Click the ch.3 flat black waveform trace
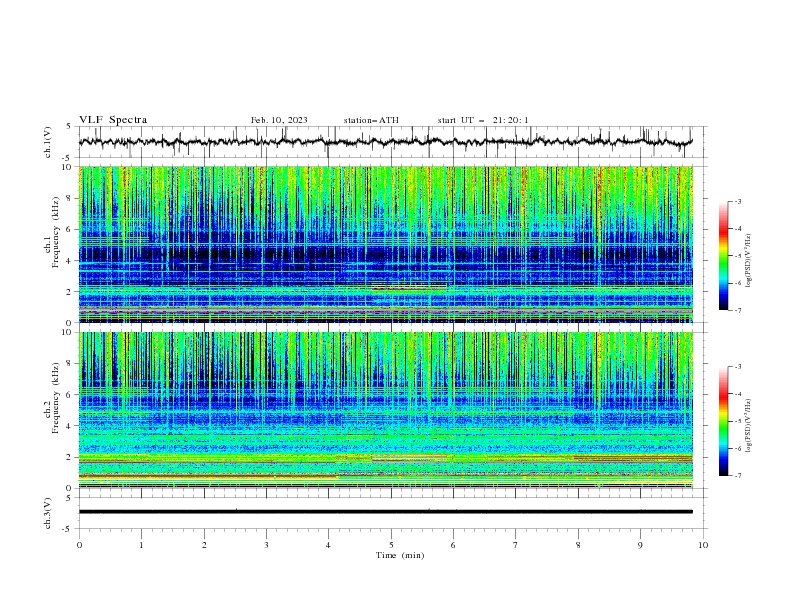The width and height of the screenshot is (792, 612). [x=386, y=512]
